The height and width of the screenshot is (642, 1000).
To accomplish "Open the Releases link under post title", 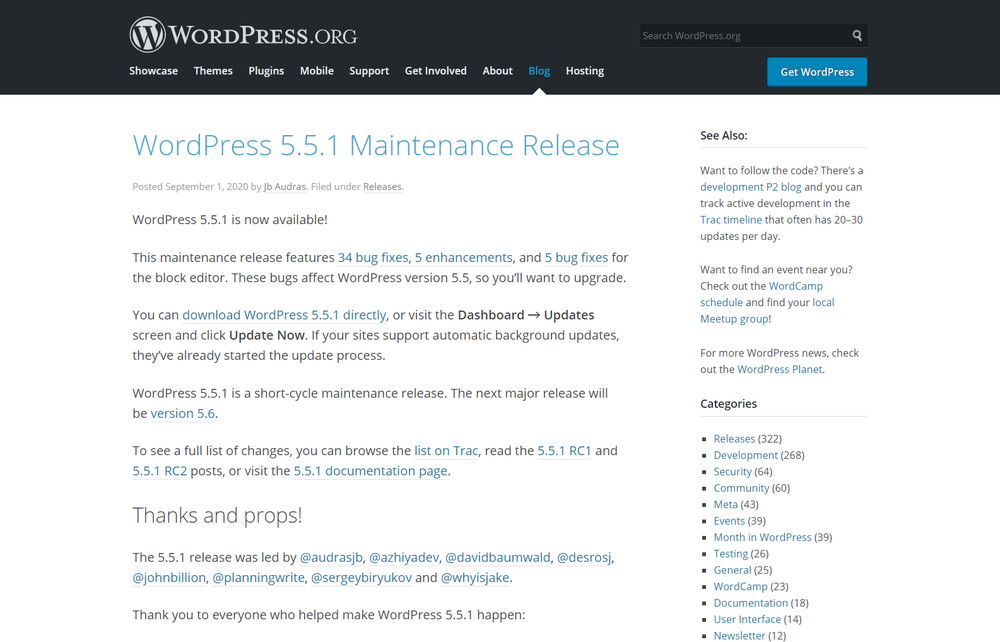I will 382,187.
